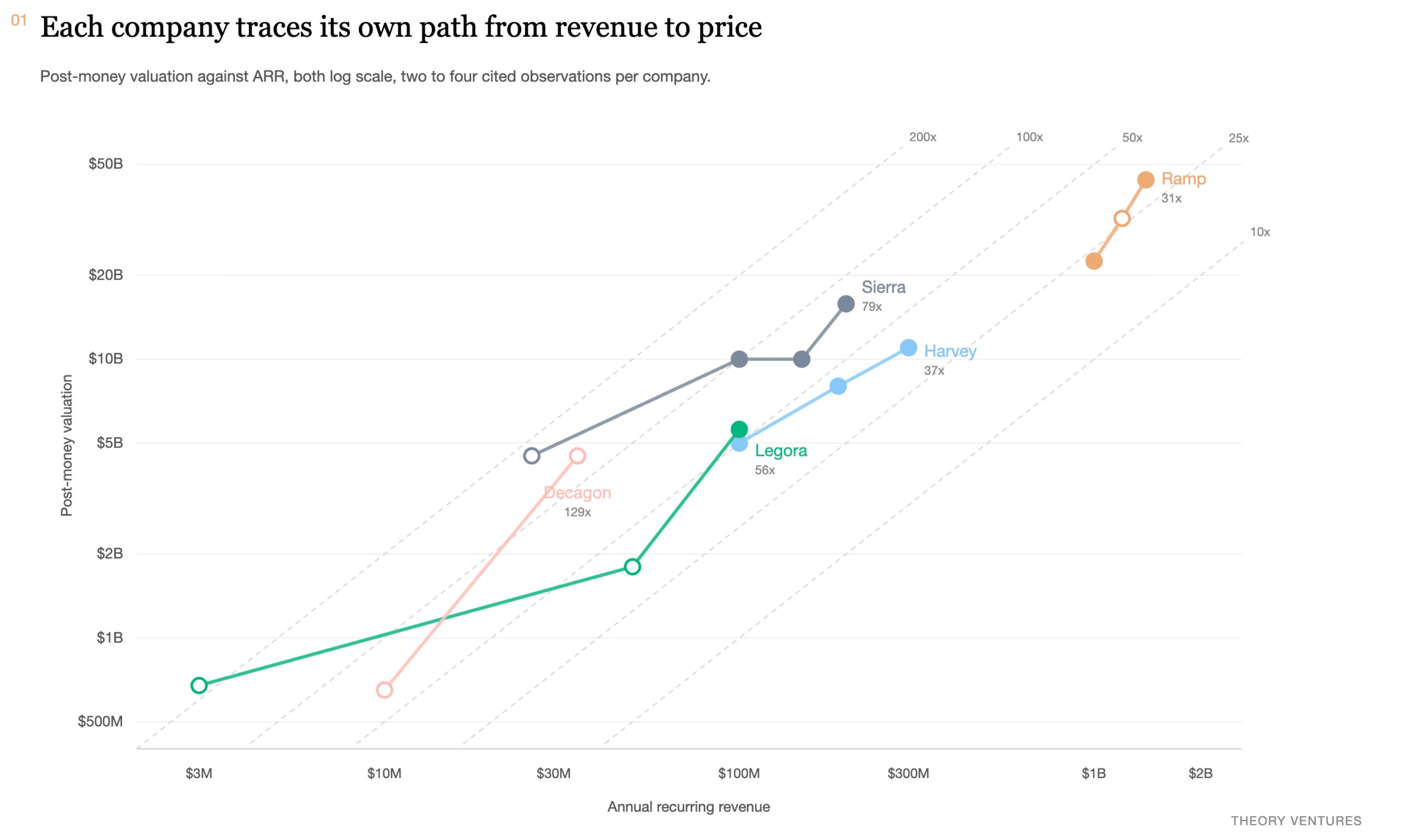Select Ramp's hollow middle data point

point(1122,219)
